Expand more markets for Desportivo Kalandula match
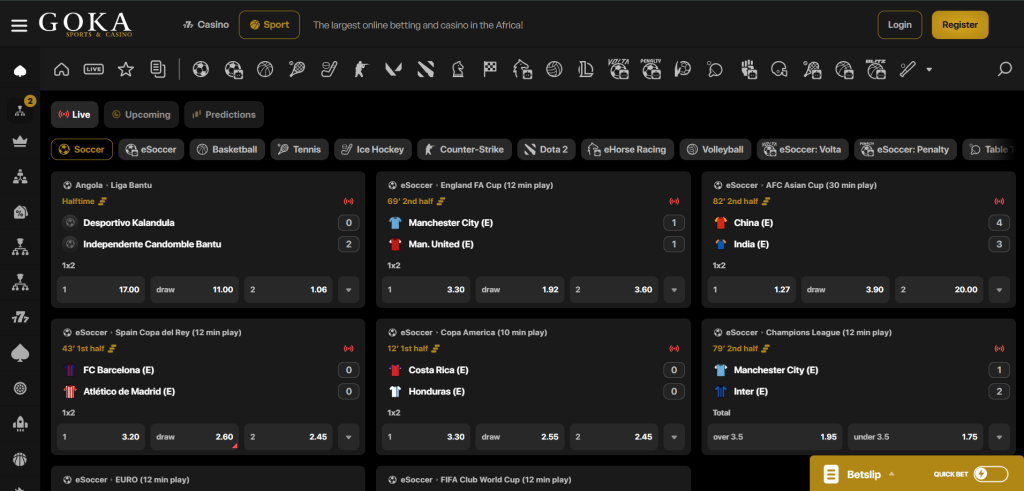The height and width of the screenshot is (491, 1024). [349, 289]
